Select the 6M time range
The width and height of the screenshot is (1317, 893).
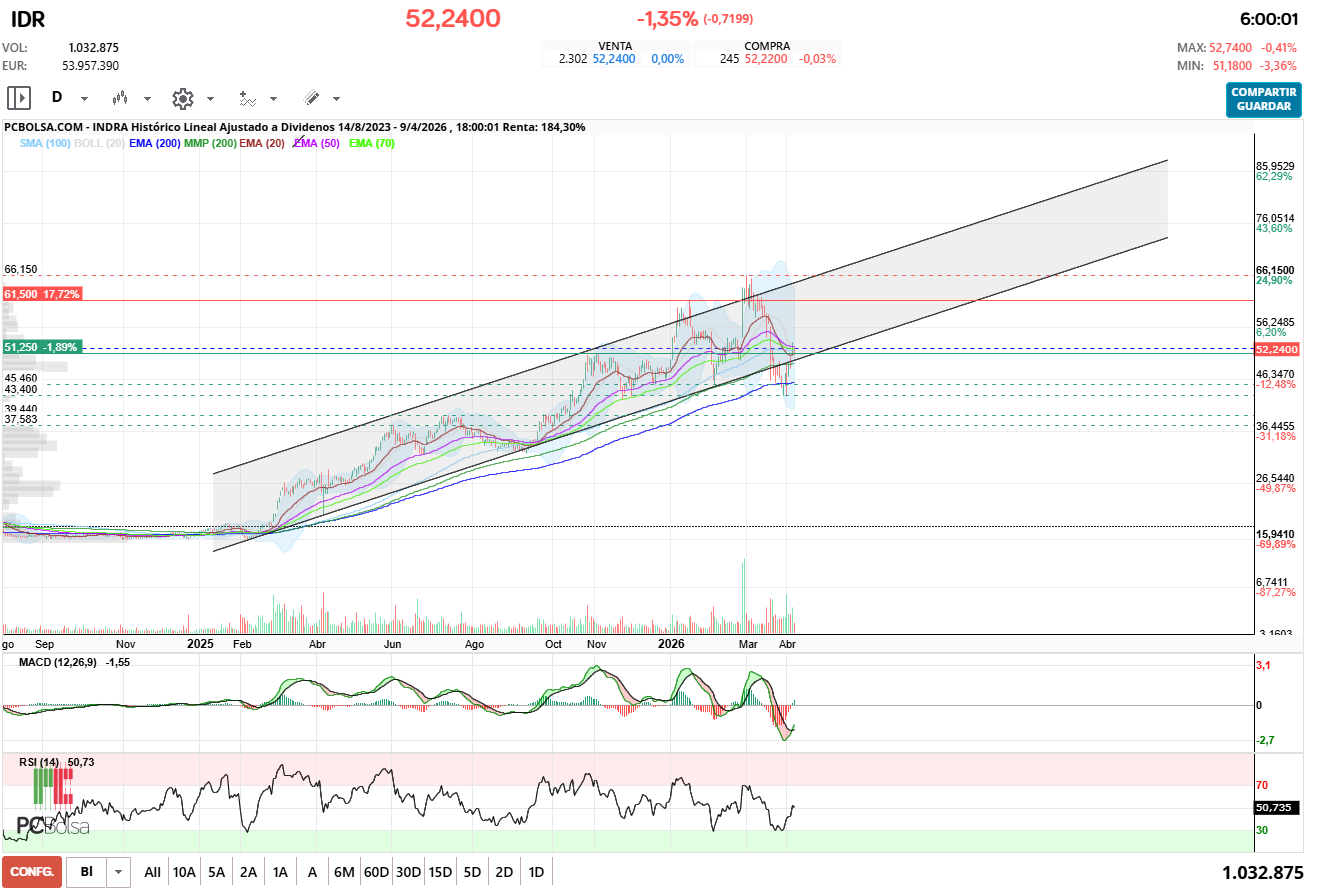(x=344, y=872)
